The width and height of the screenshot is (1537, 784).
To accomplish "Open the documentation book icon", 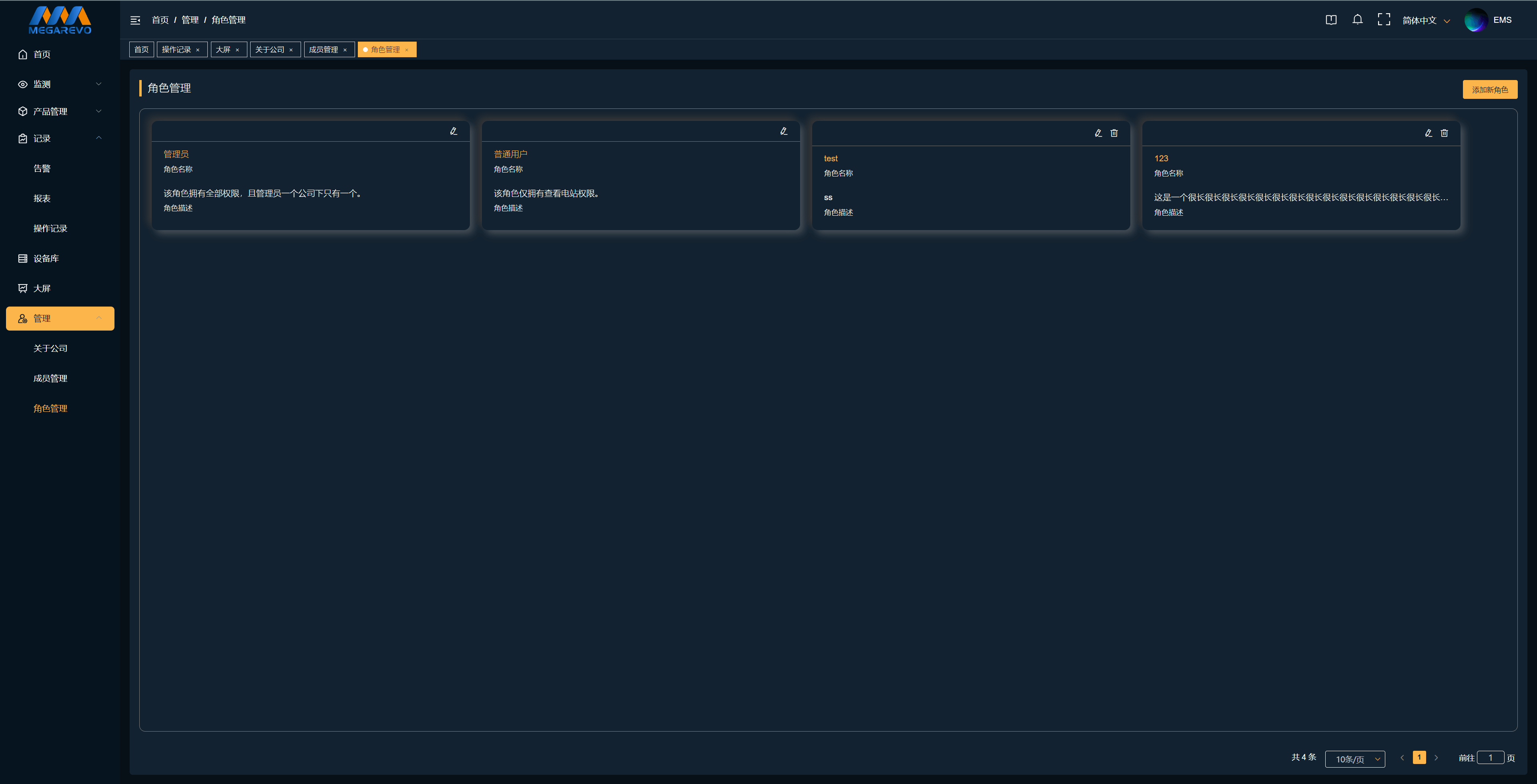I will 1331,20.
